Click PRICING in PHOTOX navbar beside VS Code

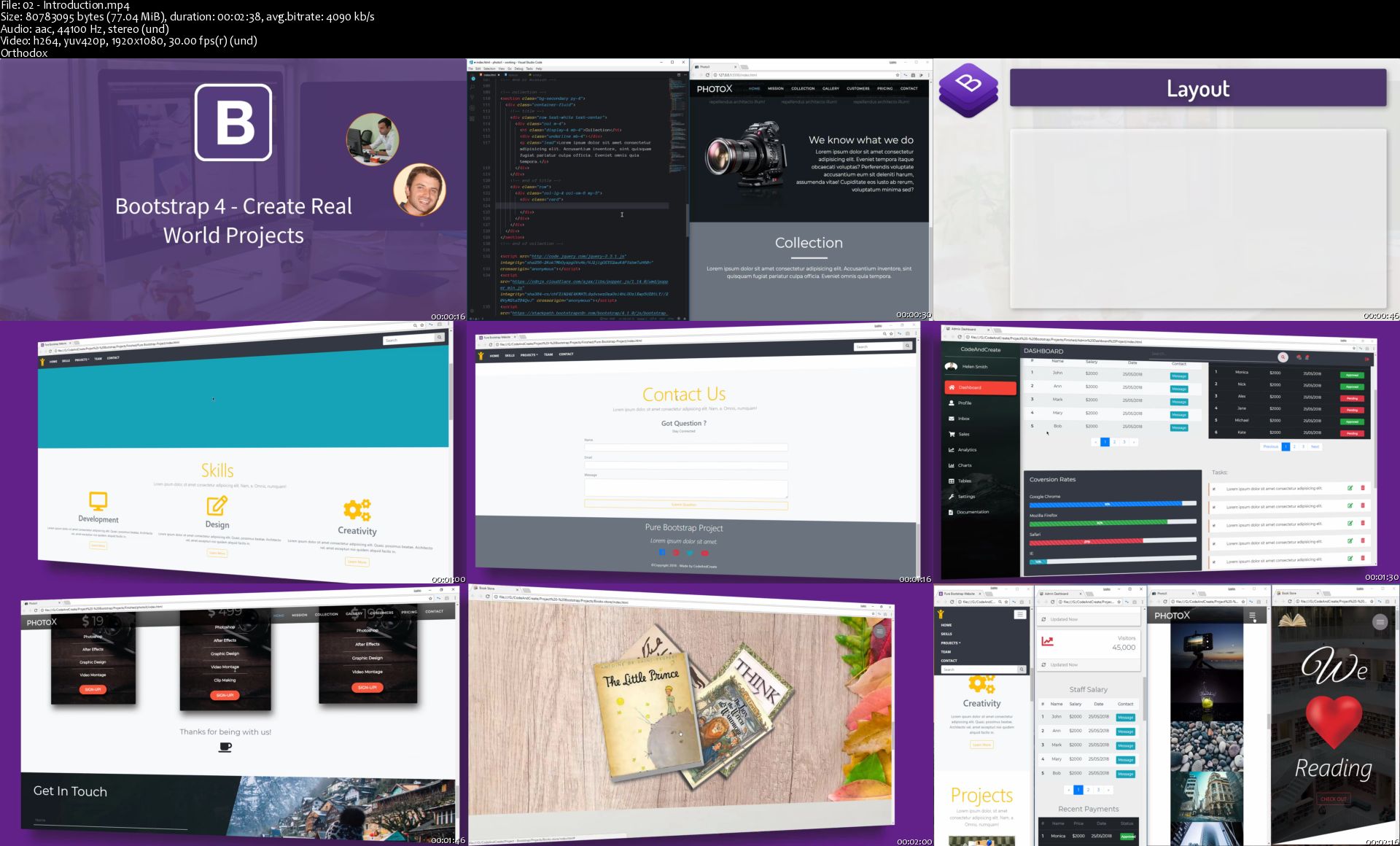point(884,88)
